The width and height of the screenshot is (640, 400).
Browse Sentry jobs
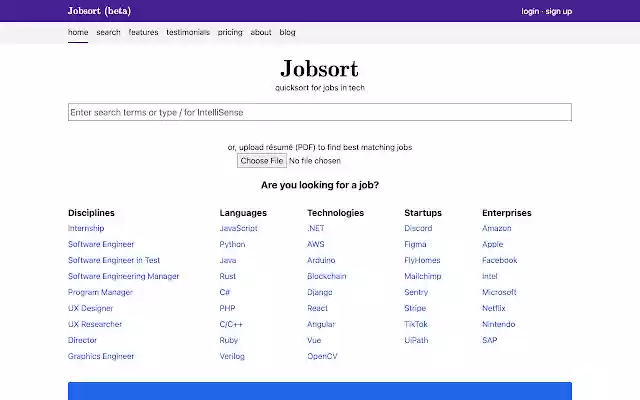(416, 292)
